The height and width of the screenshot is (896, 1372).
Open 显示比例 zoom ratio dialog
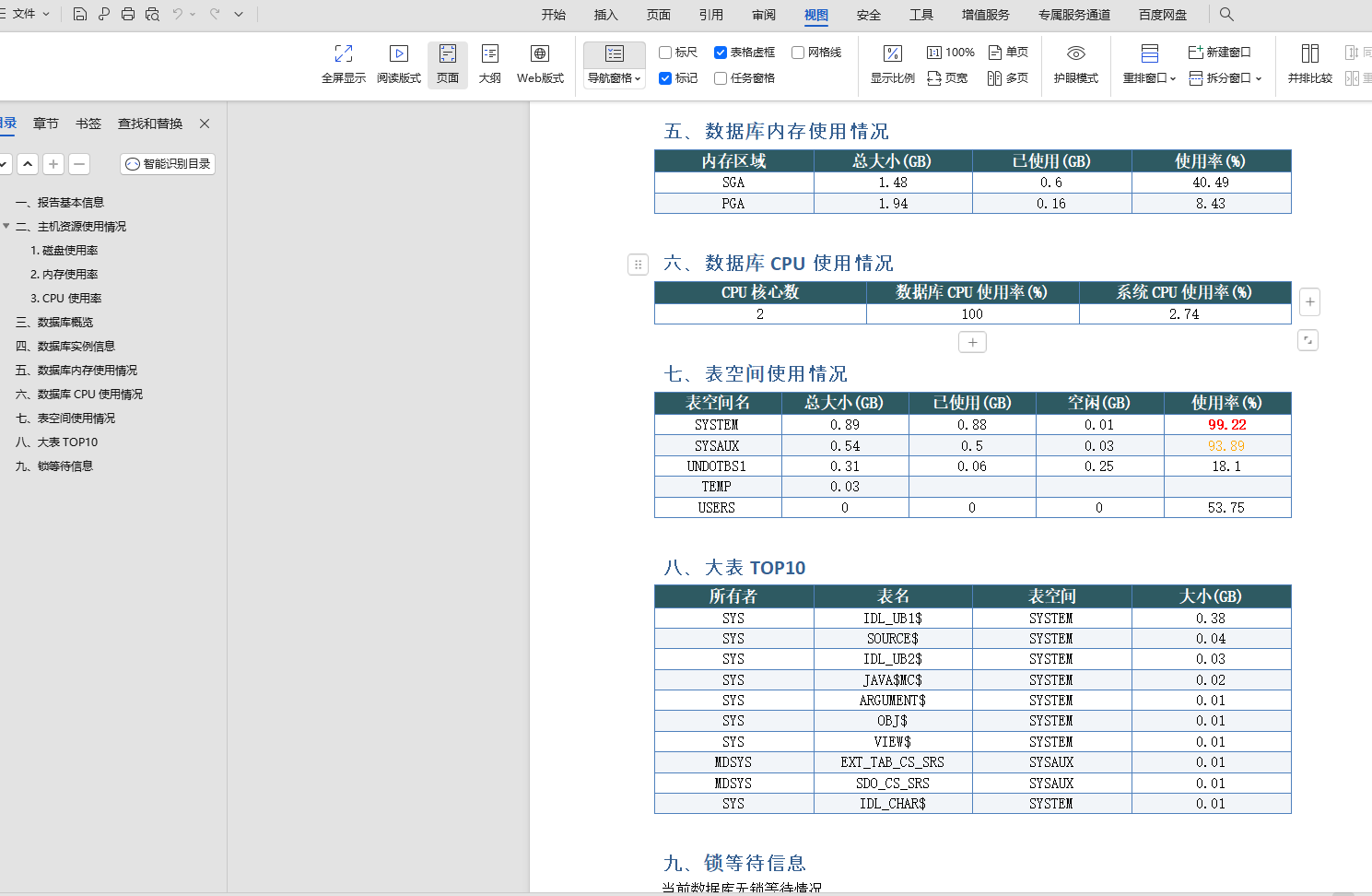(893, 65)
